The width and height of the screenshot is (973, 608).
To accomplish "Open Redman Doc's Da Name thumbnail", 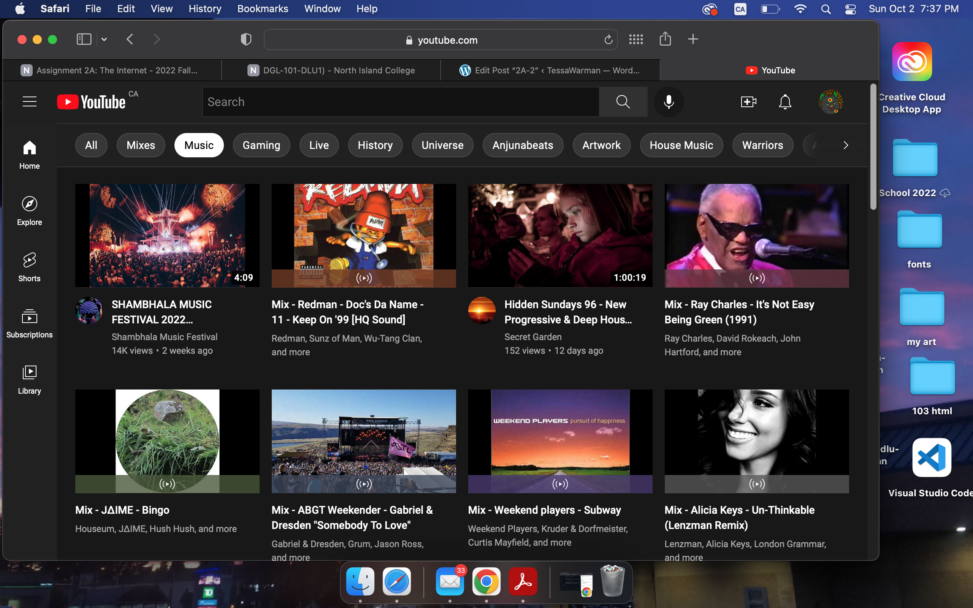I will click(x=364, y=235).
